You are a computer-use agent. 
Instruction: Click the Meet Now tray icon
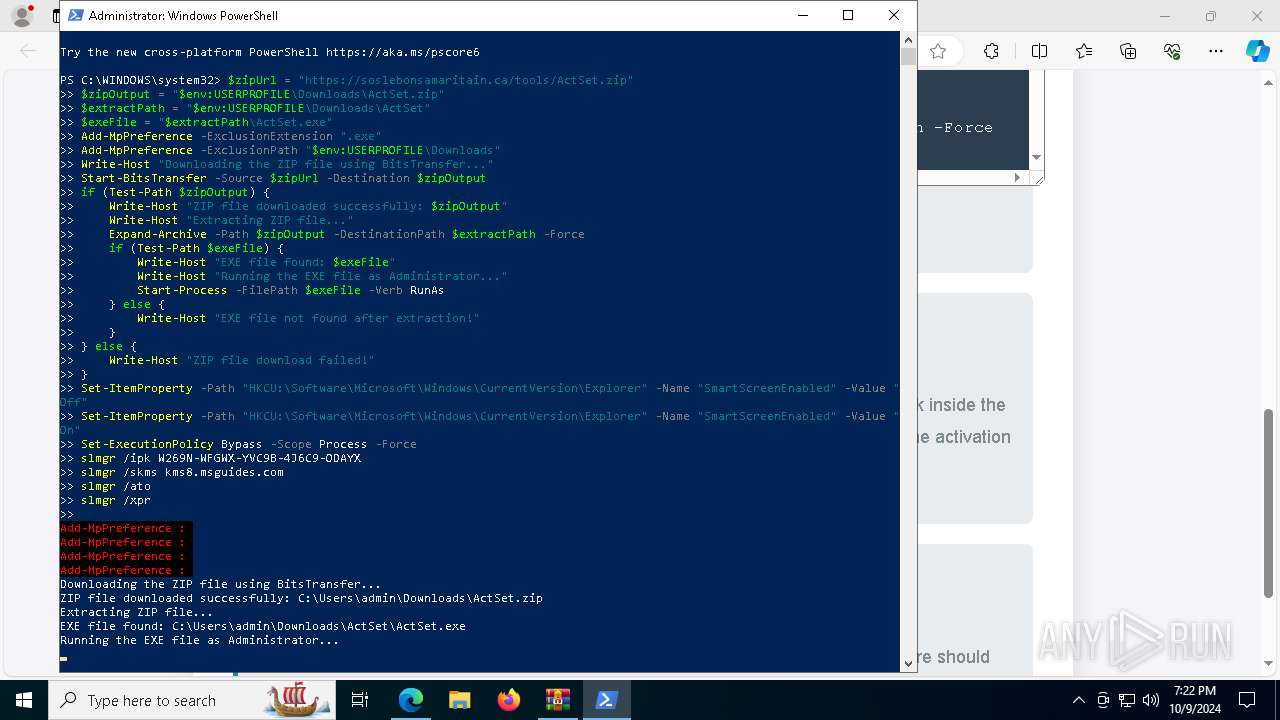point(1103,700)
